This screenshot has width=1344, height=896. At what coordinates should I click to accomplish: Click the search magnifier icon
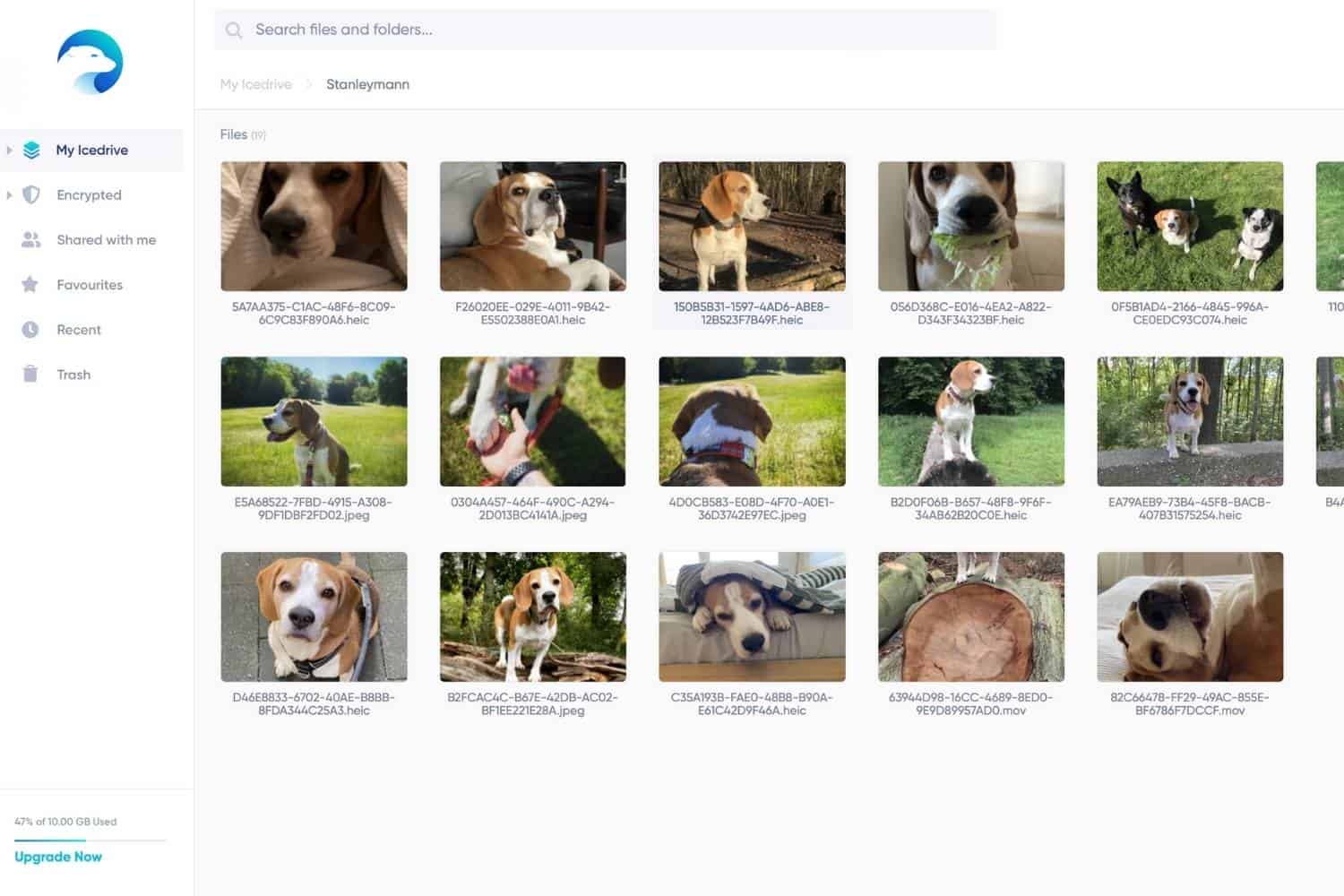point(234,30)
